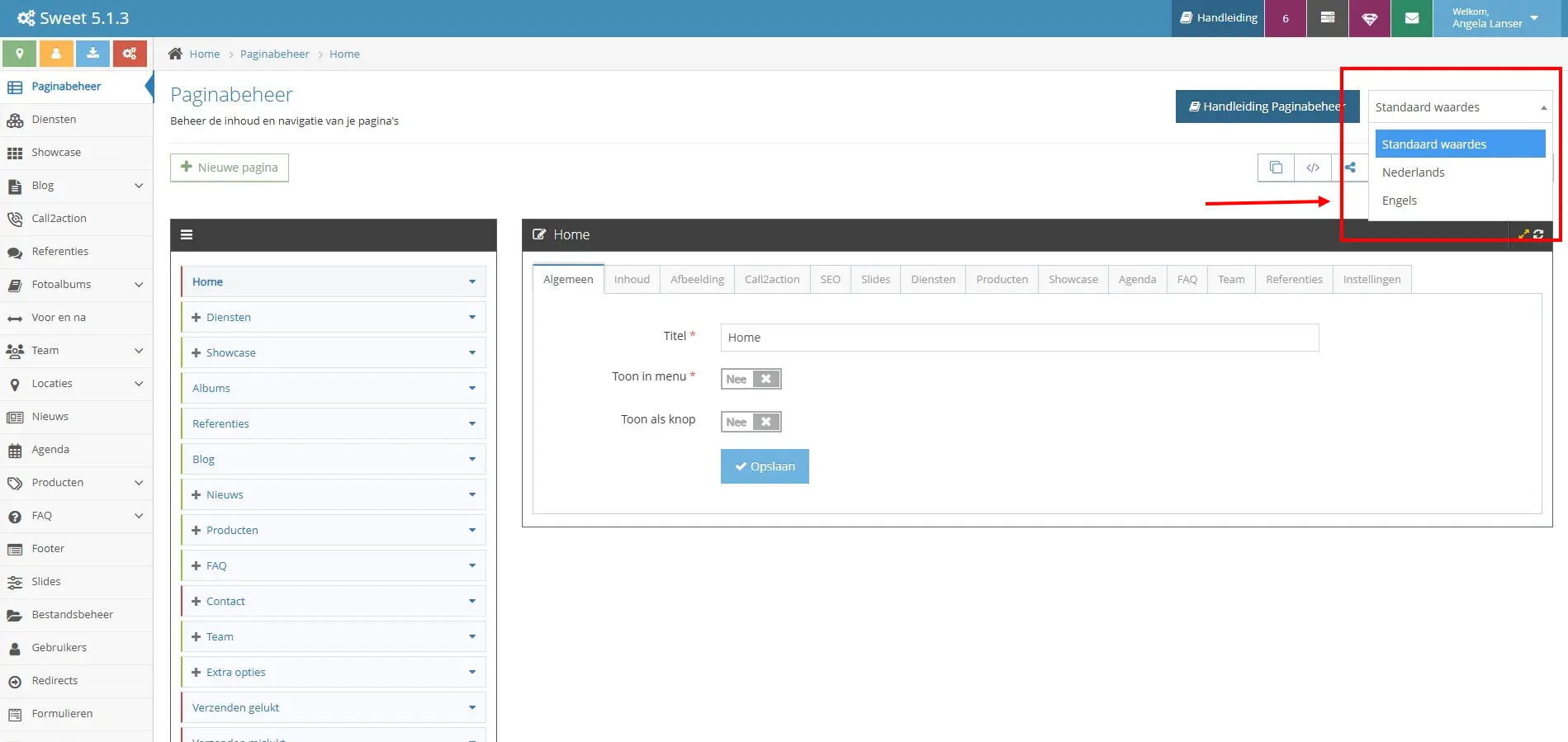
Task: Open the Handleiding Paginabeheer button
Action: tap(1267, 106)
